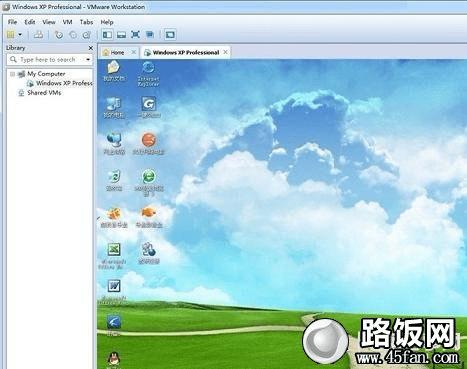Click the Send Ctrl+Alt+Del toolbar icon
This screenshot has width=467, height=369.
click(38, 34)
